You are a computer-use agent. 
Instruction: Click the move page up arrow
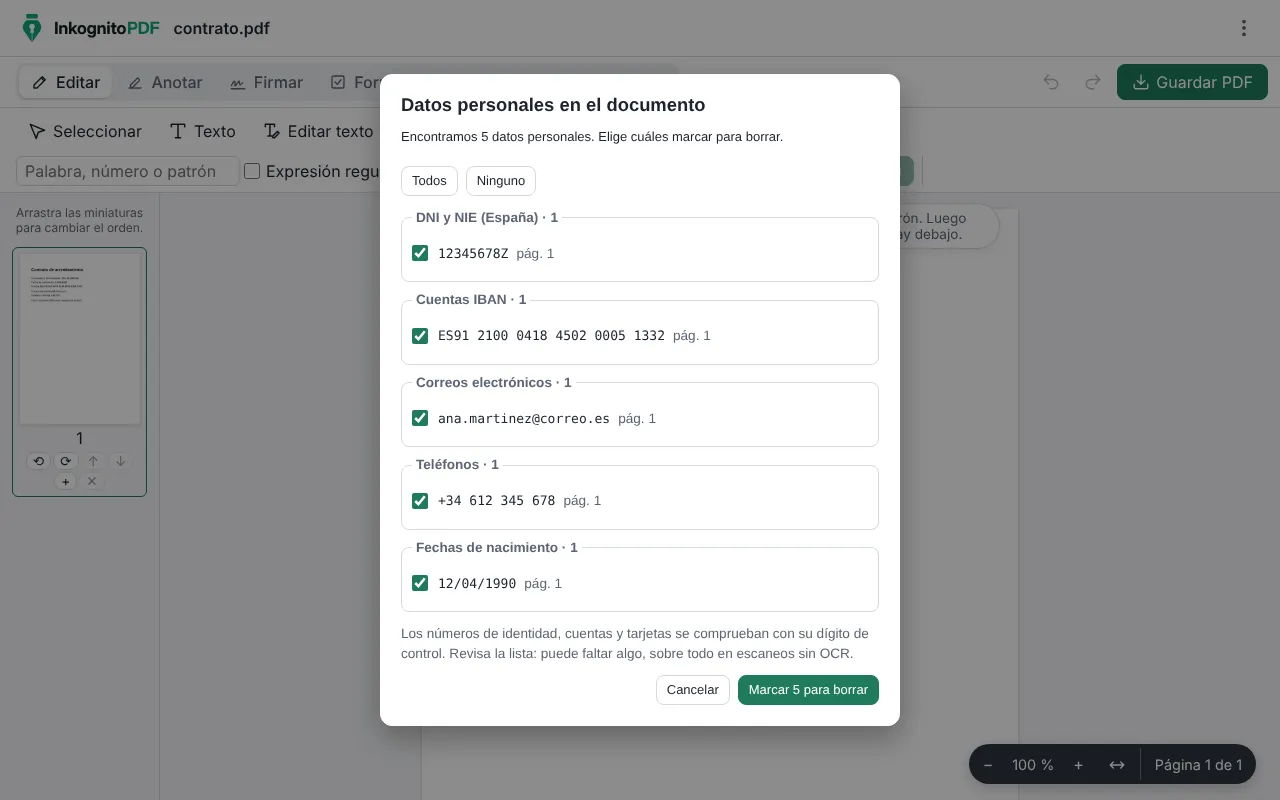click(93, 461)
